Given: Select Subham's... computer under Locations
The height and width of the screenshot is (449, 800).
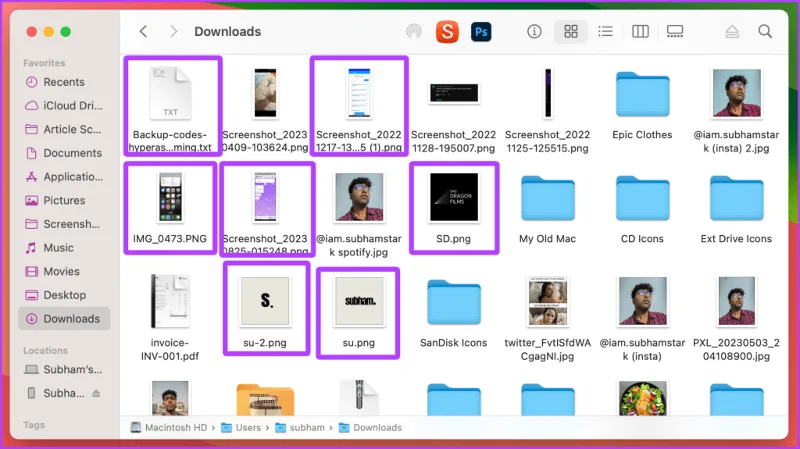Looking at the screenshot, I should coord(64,369).
